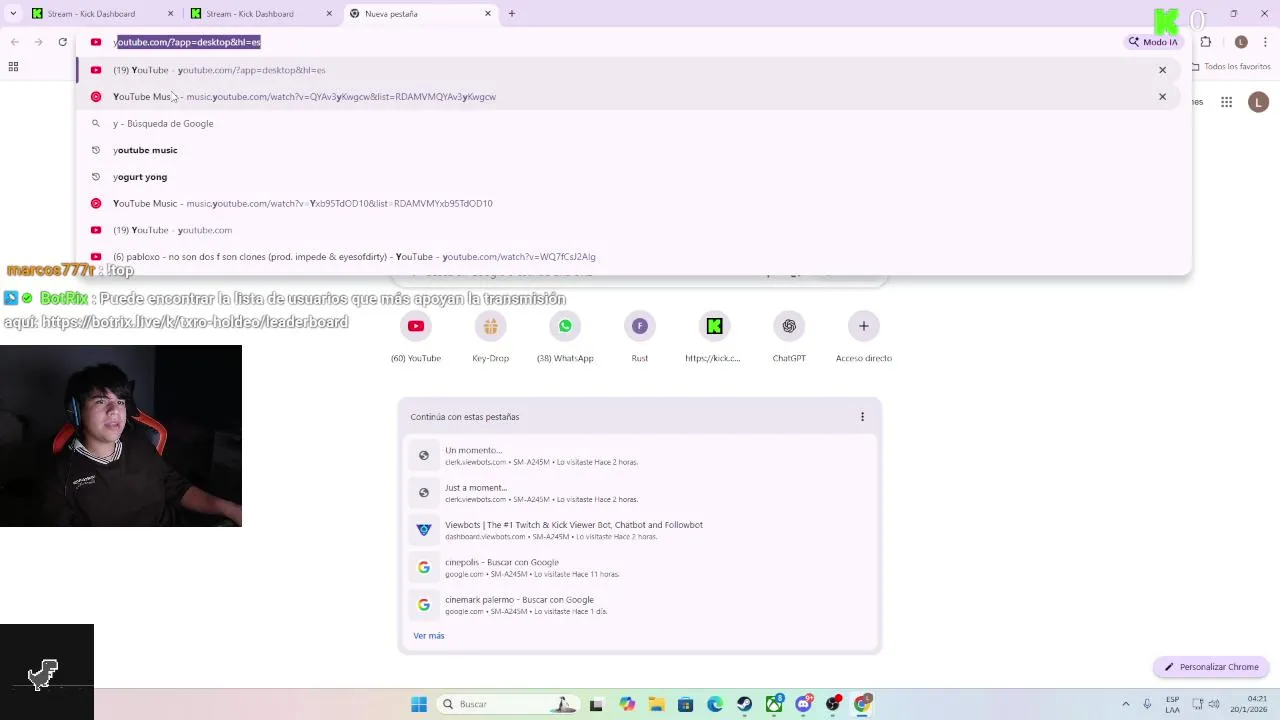Image resolution: width=1280 pixels, height=720 pixels.
Task: Open the Key-Drop shortcut tile
Action: click(490, 338)
